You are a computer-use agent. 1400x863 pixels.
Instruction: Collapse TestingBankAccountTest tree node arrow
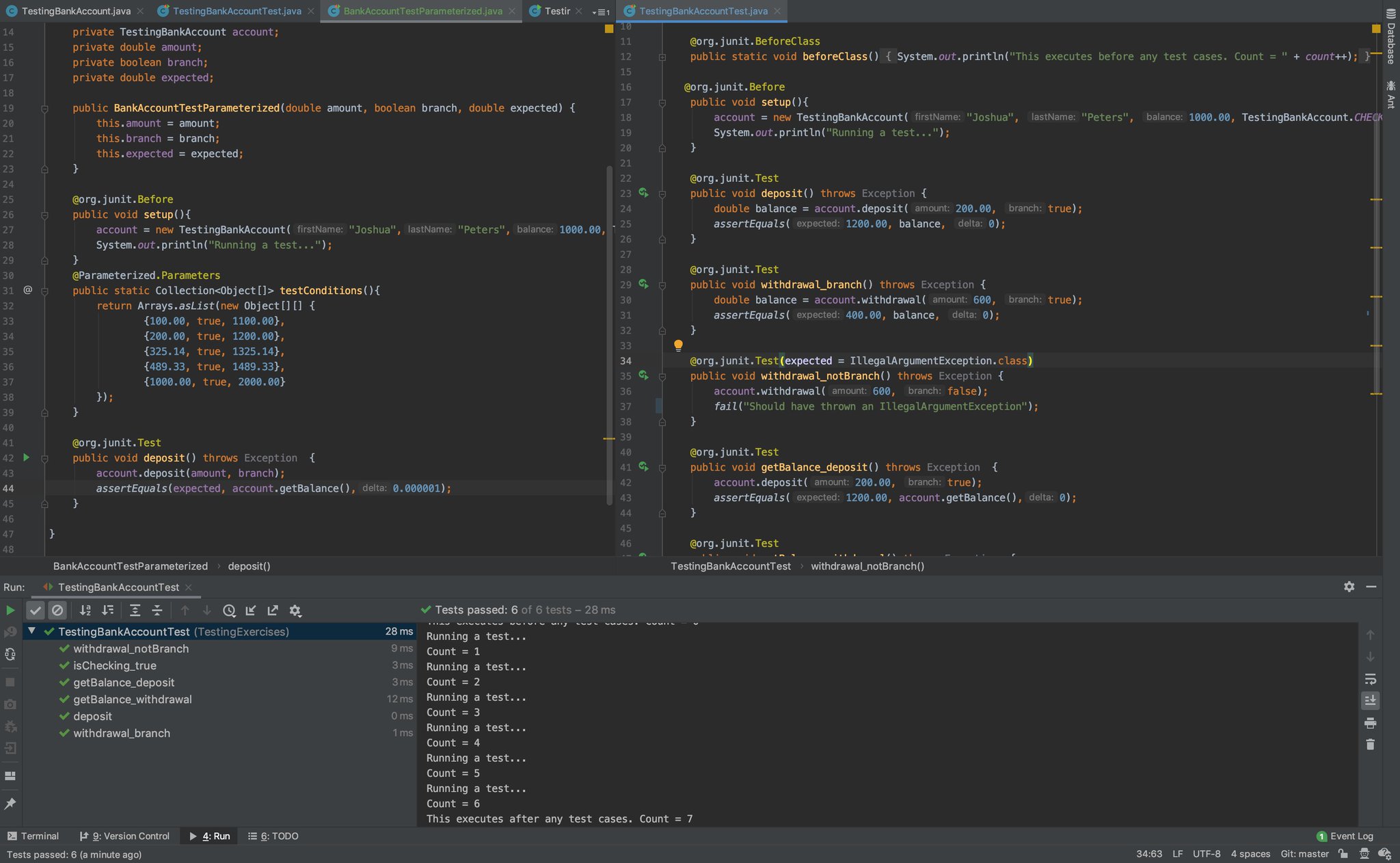click(x=31, y=631)
